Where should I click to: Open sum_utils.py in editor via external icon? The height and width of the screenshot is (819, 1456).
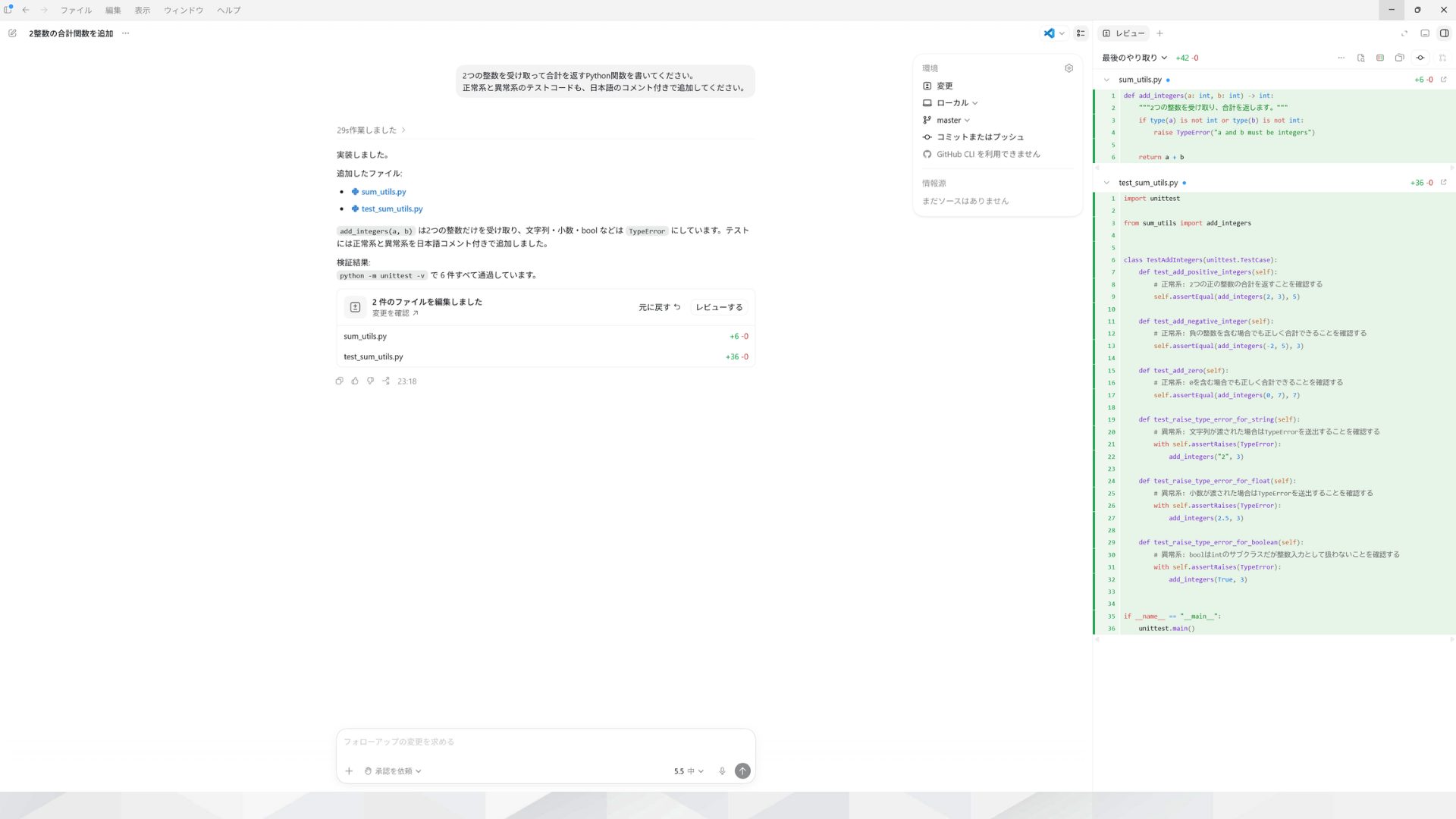tap(1443, 80)
